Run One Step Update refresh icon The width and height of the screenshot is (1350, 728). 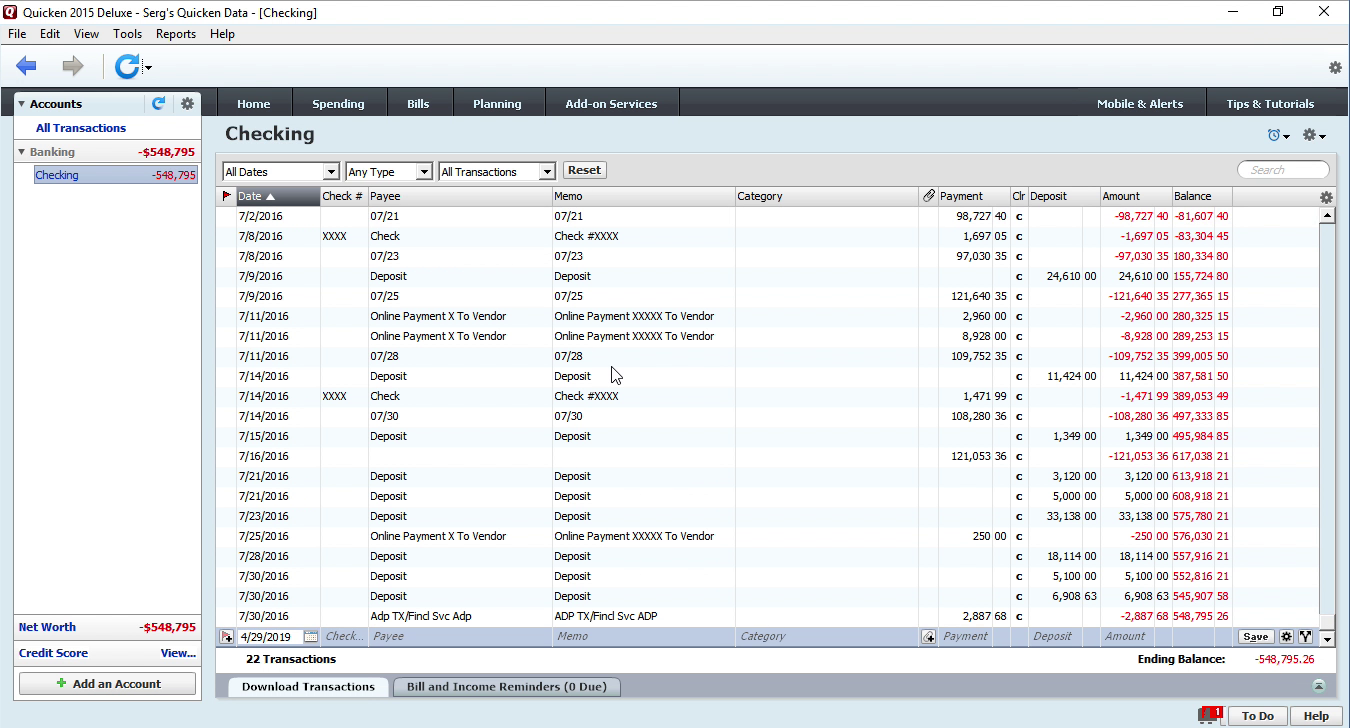[127, 66]
